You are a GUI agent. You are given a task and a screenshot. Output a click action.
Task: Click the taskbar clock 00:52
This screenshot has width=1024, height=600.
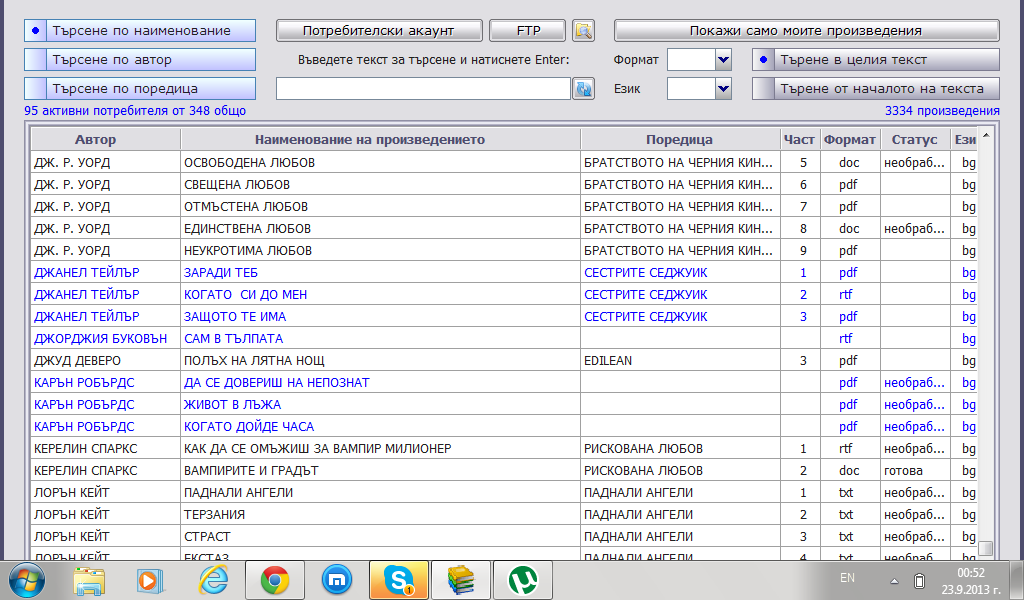970,573
